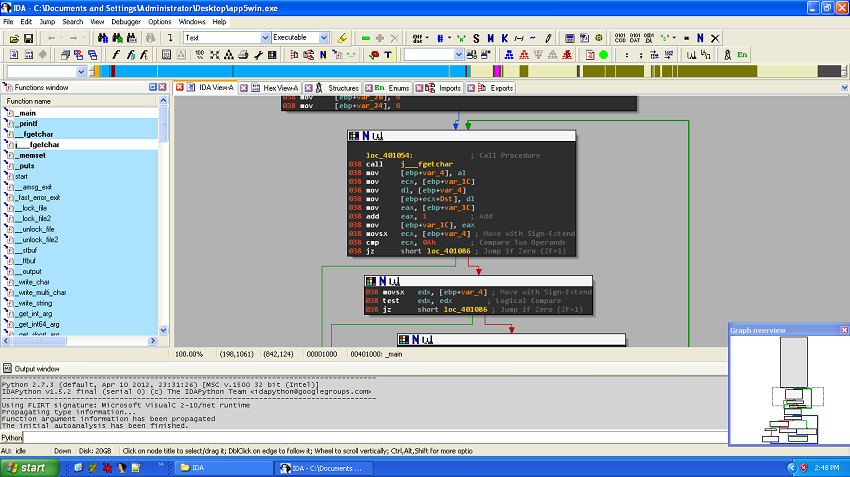Click the wrench settings icon

click(258, 55)
